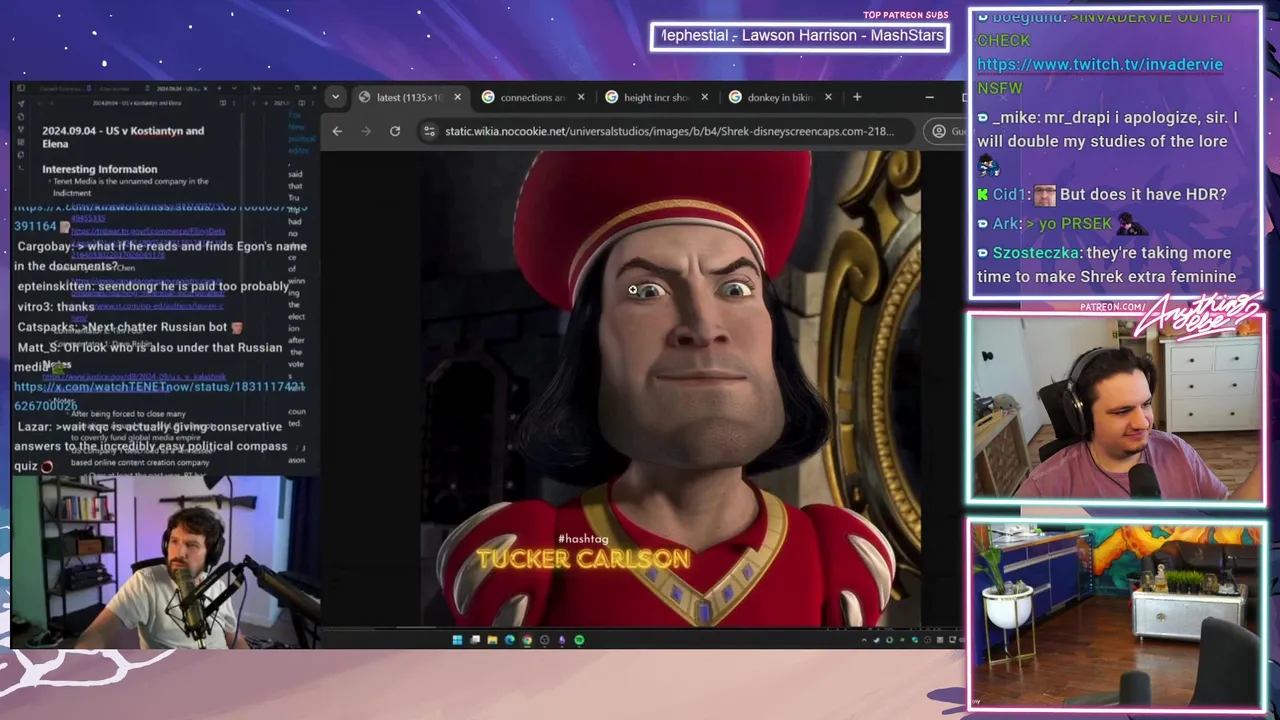Viewport: 1280px width, 720px height.
Task: Open a new browser tab with plus button
Action: pos(857,97)
